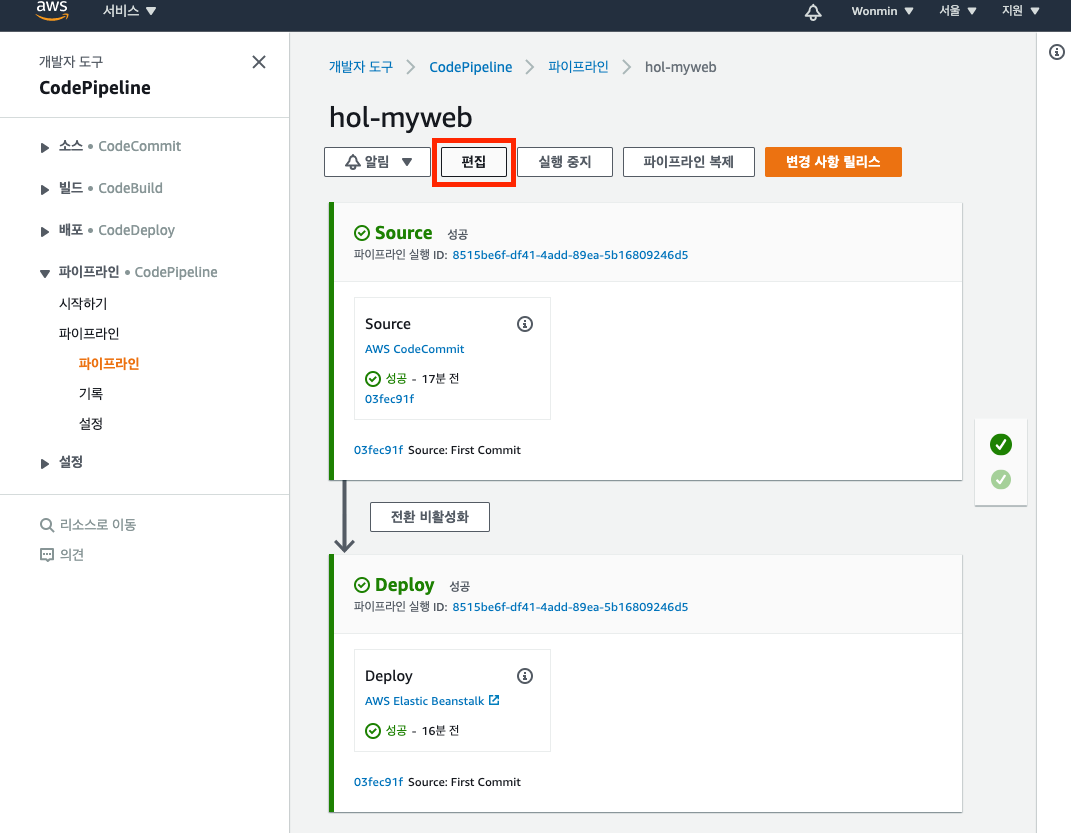This screenshot has width=1071, height=833.
Task: Go to 파이프라인 breadcrumb link
Action: point(578,67)
